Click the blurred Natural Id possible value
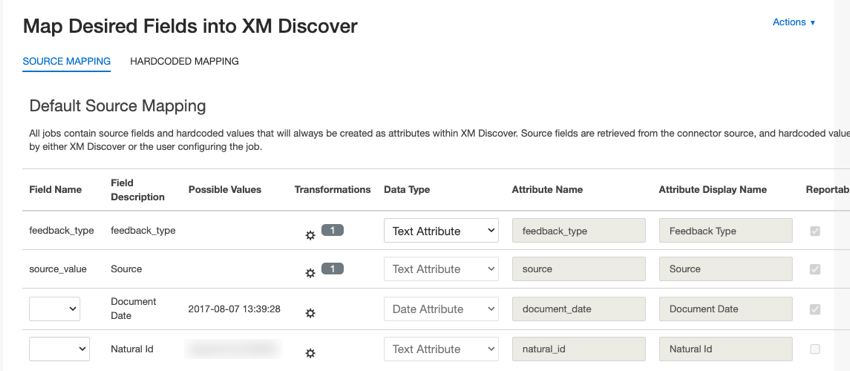Screen dimensions: 850x371 point(234,349)
